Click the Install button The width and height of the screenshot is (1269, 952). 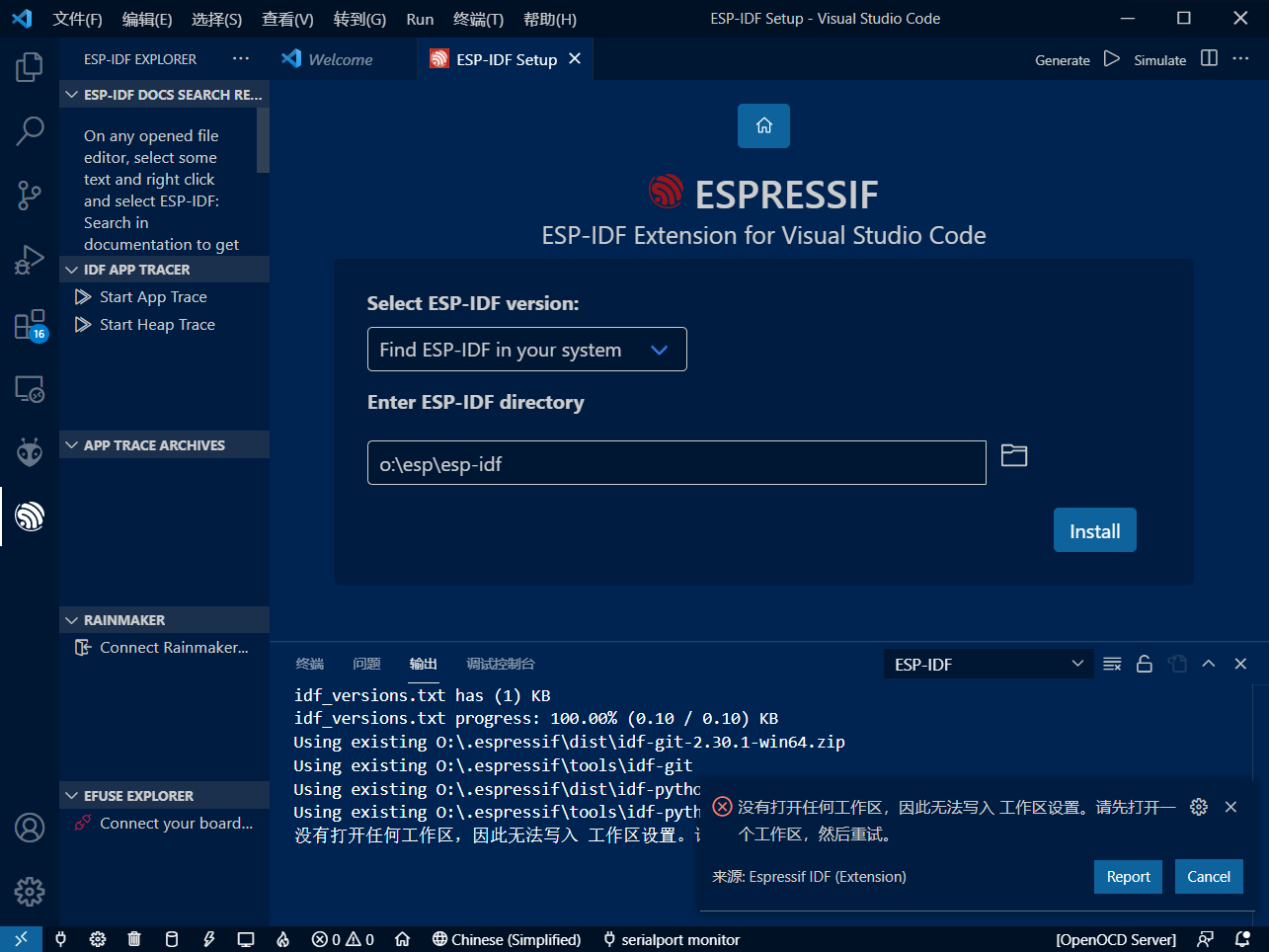coord(1095,530)
